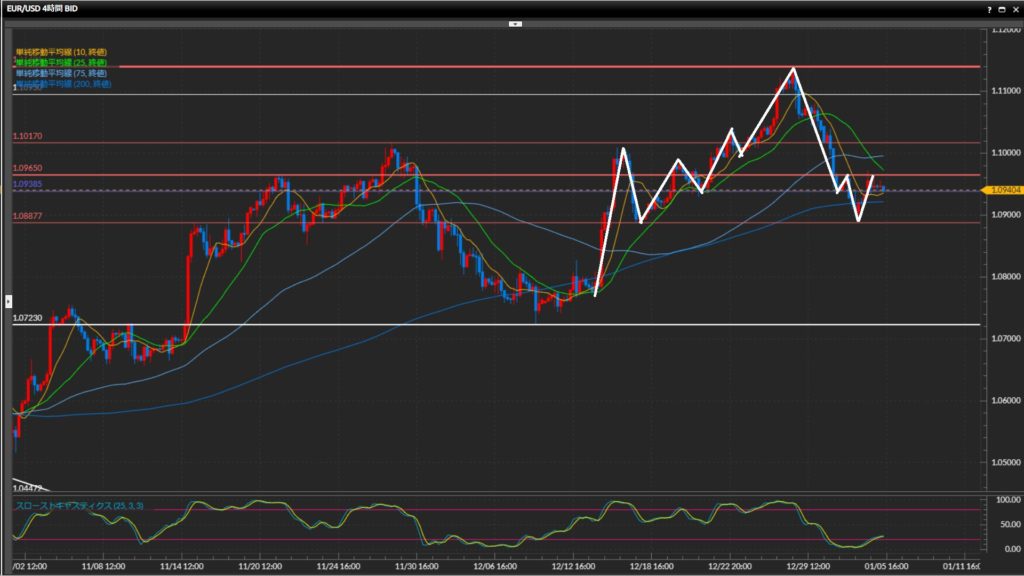Close the EUR/USD chart window
Image resolution: width=1024 pixels, height=576 pixels.
click(x=1014, y=8)
